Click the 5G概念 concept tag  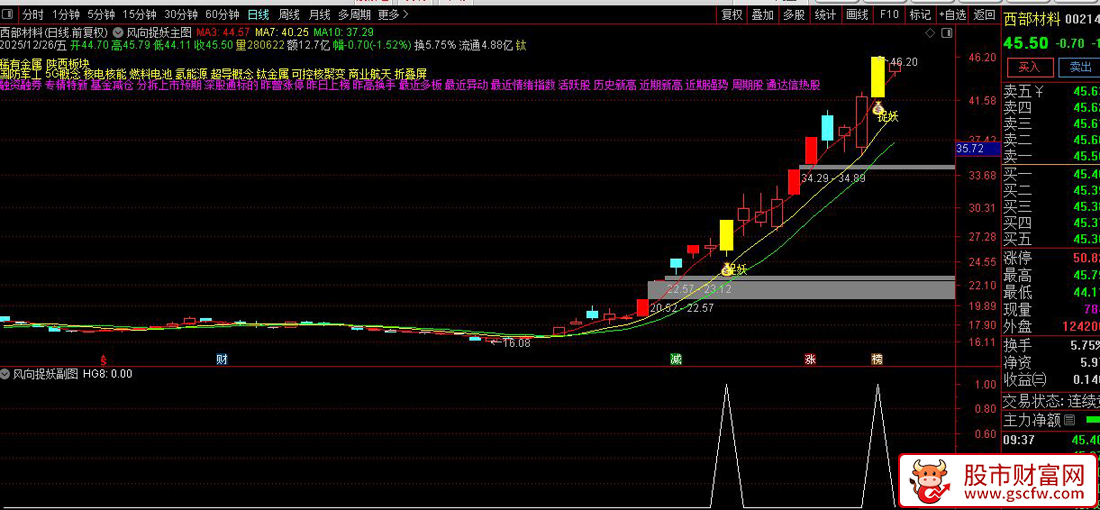(x=62, y=74)
